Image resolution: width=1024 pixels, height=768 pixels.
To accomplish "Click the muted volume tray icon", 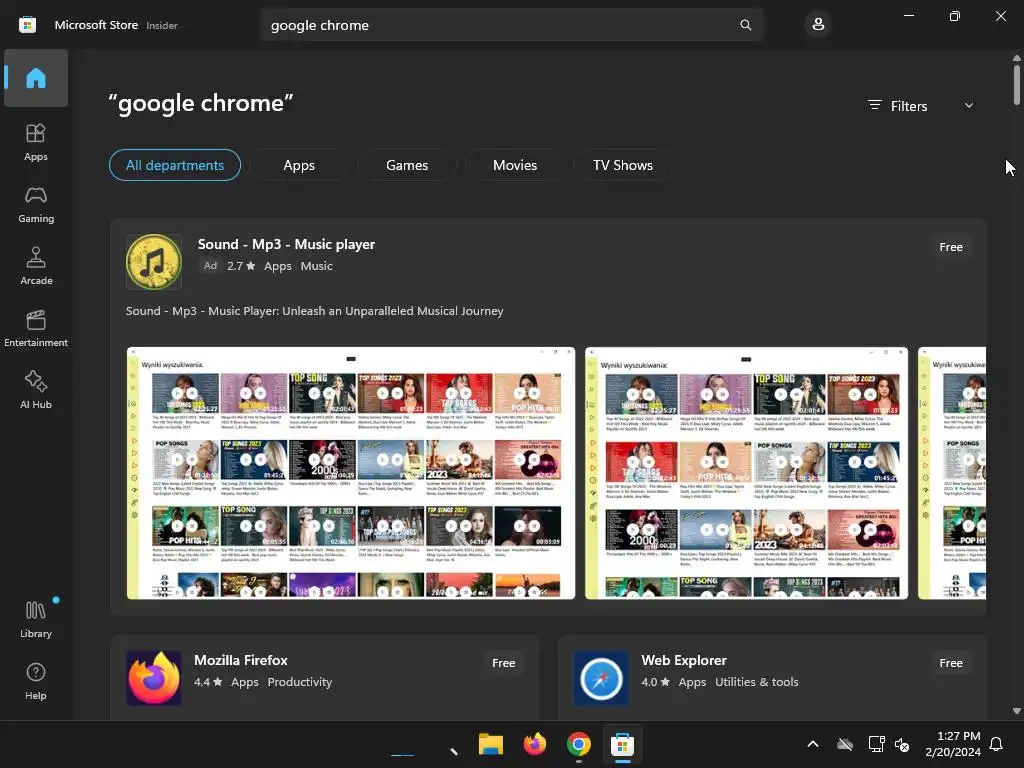I will pos(902,744).
